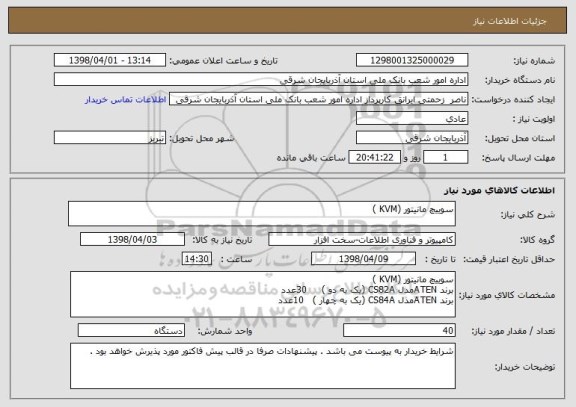The image size is (576, 407).
Task: Click the label اولویت نیاز
Action: pyautogui.click(x=534, y=119)
